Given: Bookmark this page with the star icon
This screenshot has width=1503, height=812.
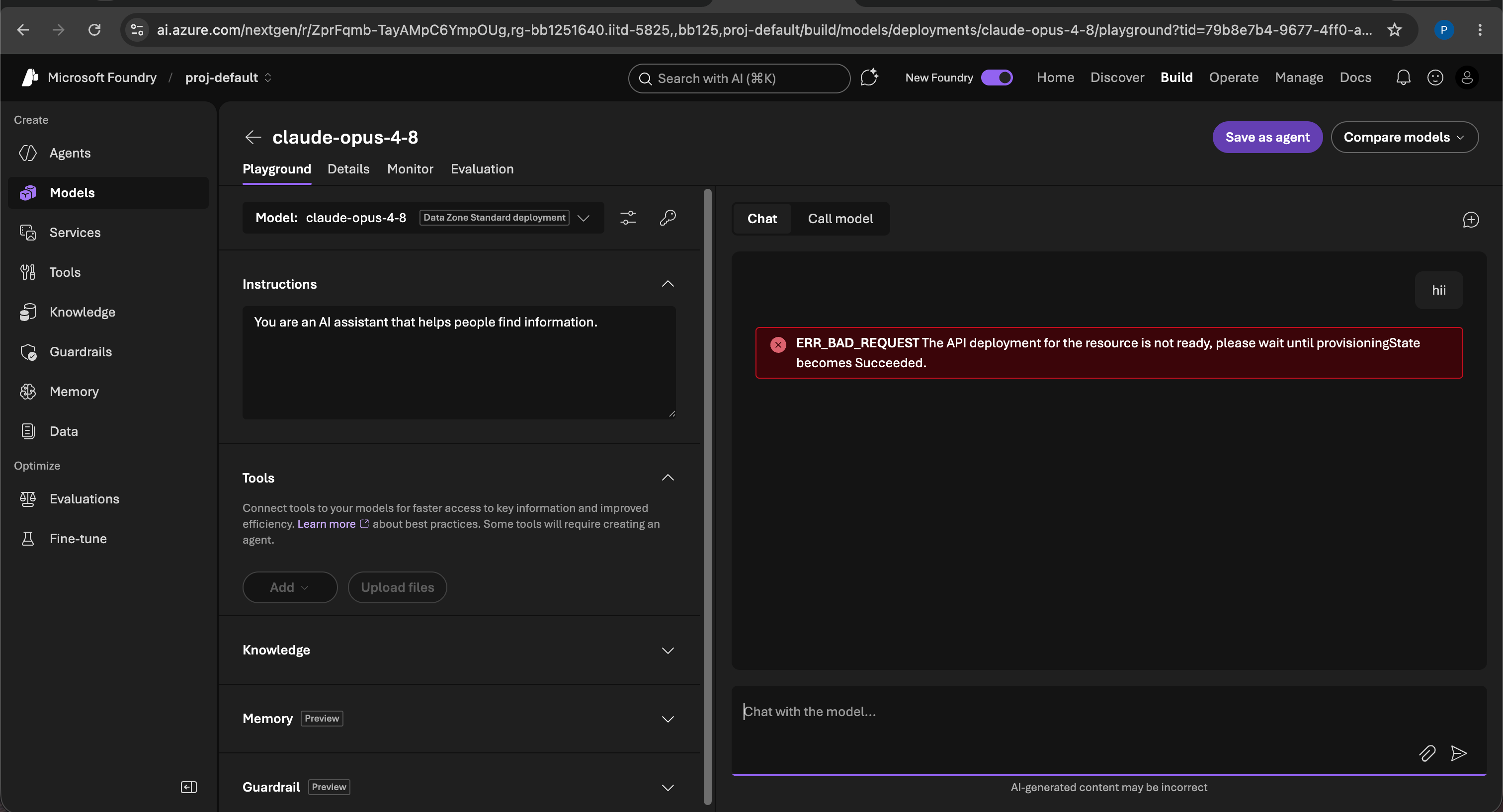Looking at the screenshot, I should click(1395, 29).
